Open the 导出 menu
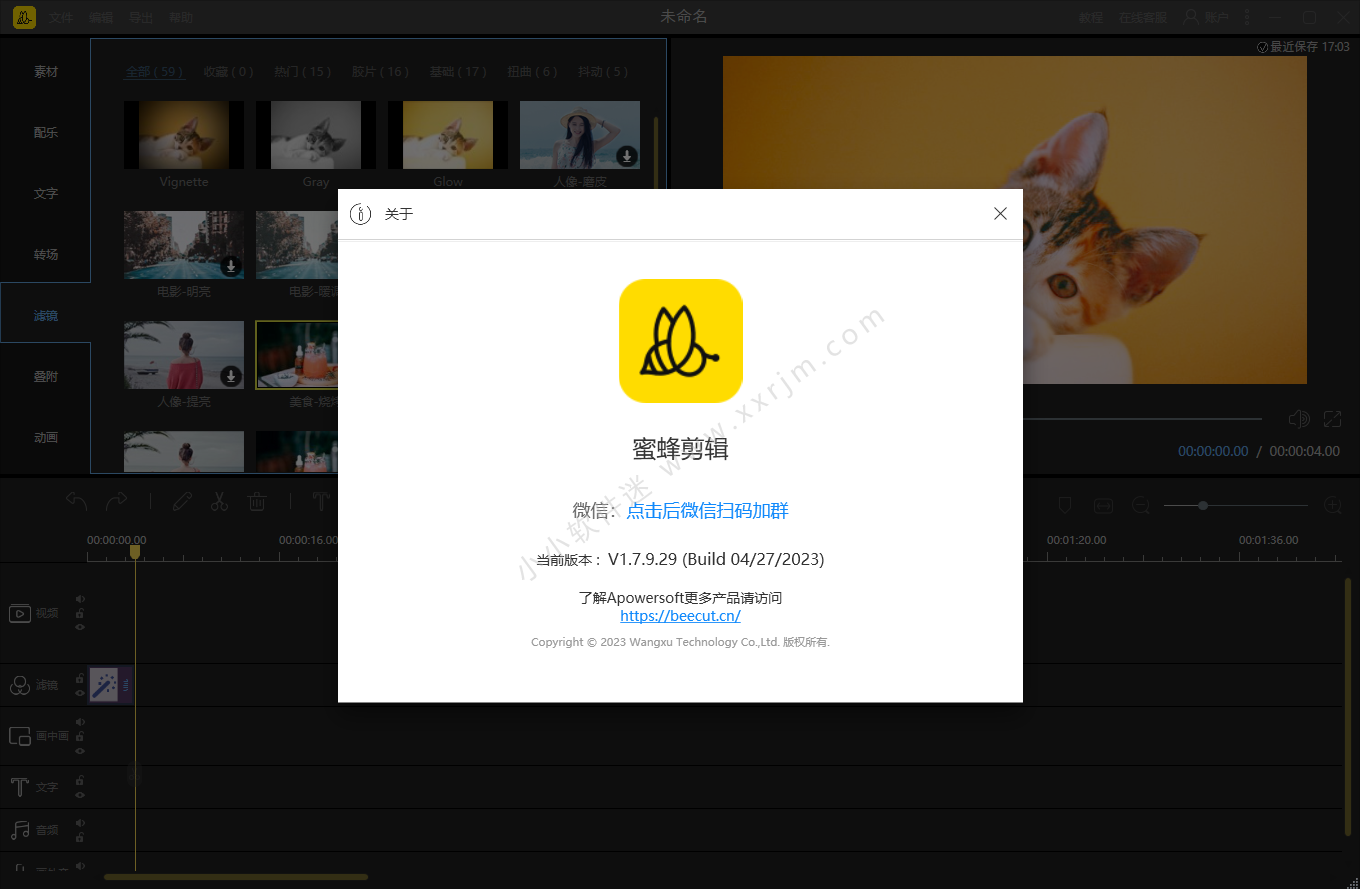 click(x=141, y=18)
